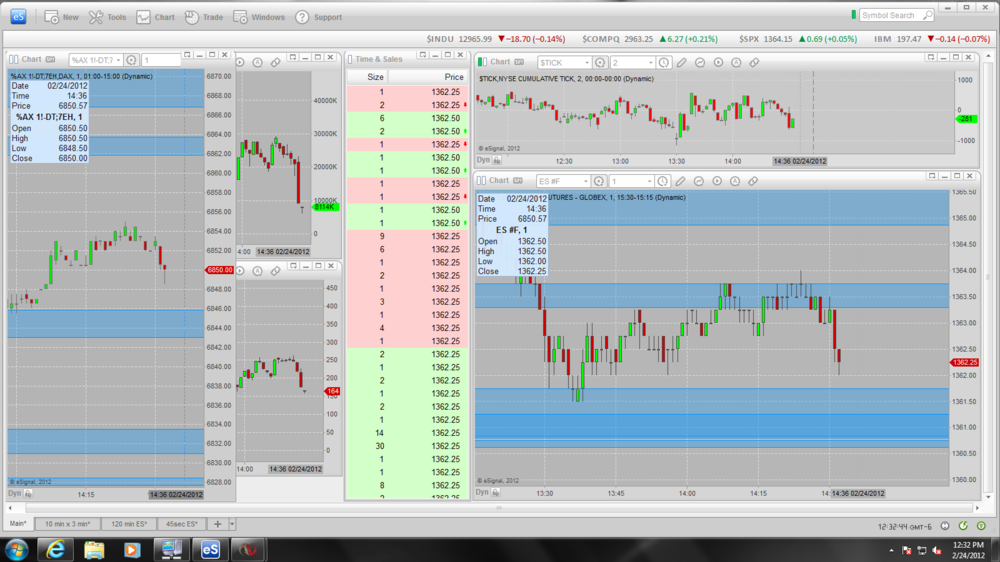Open Windows Explorer folder on taskbar
The image size is (1000, 562).
[94, 549]
